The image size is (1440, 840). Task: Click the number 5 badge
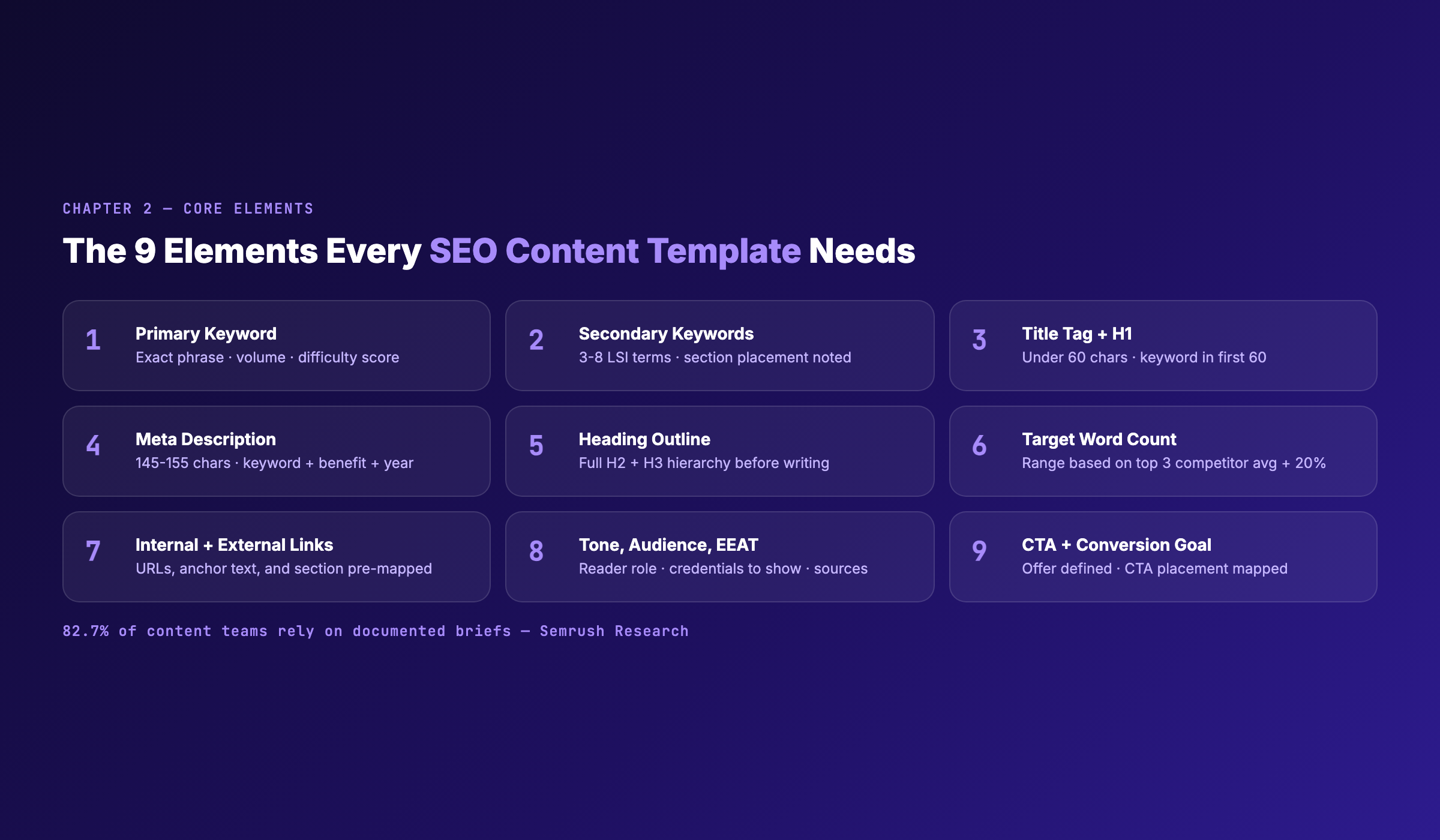(536, 445)
